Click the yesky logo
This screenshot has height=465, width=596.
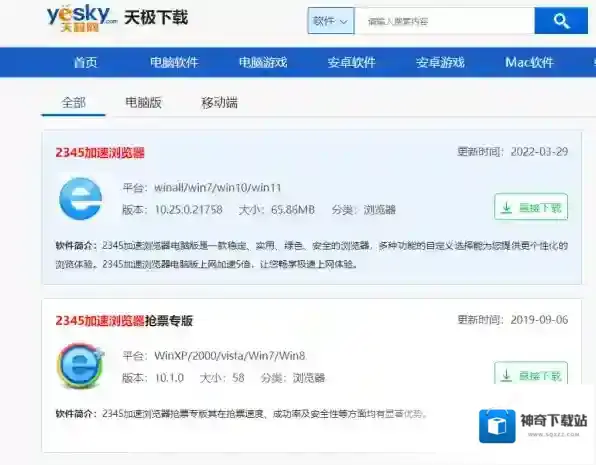[82, 19]
